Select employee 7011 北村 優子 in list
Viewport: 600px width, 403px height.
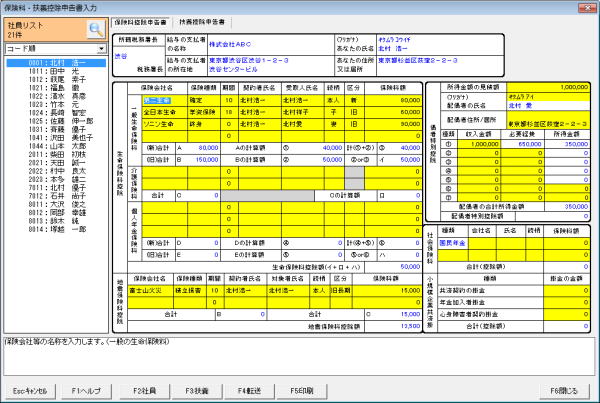pyautogui.click(x=56, y=188)
